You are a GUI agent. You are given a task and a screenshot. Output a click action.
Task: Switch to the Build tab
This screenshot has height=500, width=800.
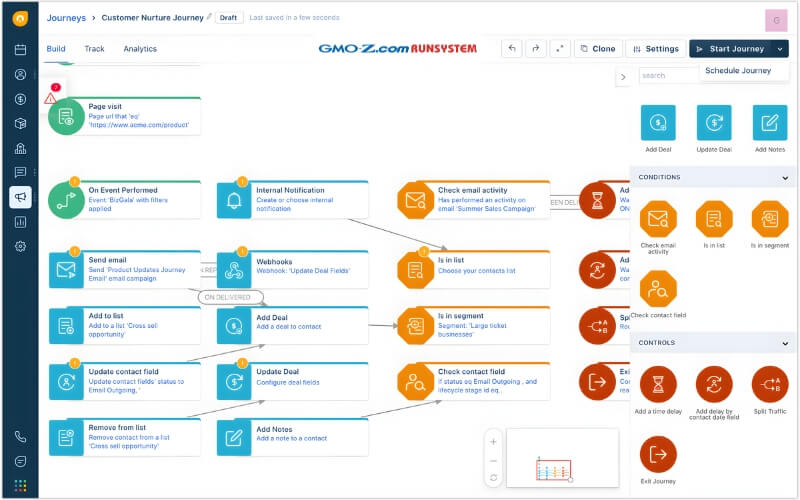click(x=56, y=49)
